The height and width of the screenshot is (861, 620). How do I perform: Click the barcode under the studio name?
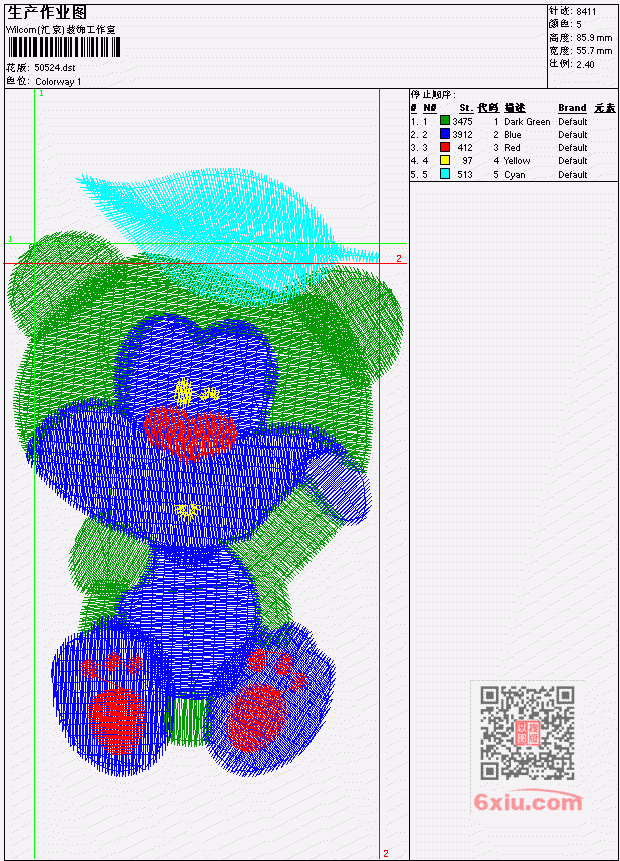(64, 47)
